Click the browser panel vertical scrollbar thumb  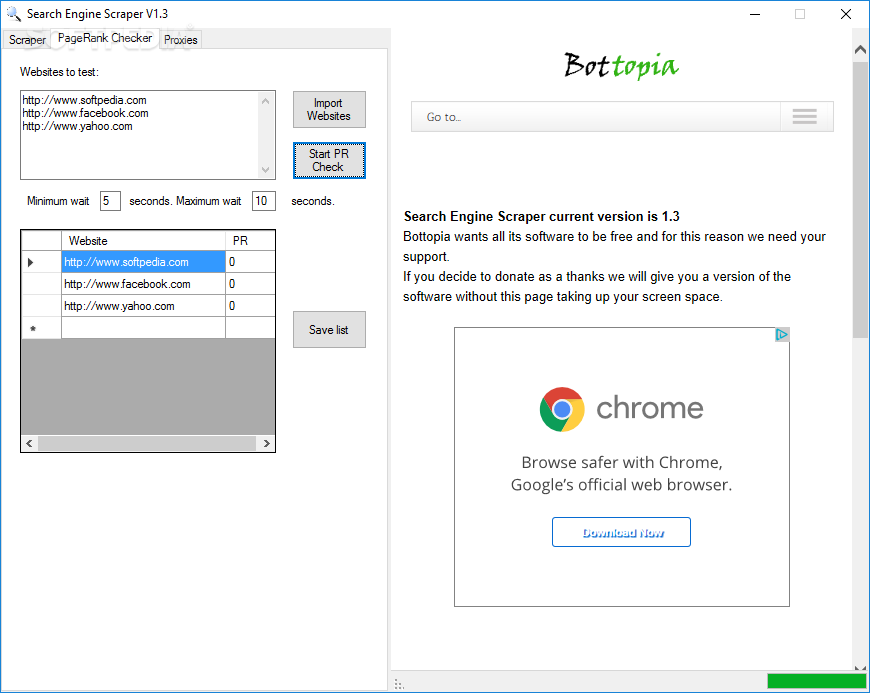click(x=861, y=200)
